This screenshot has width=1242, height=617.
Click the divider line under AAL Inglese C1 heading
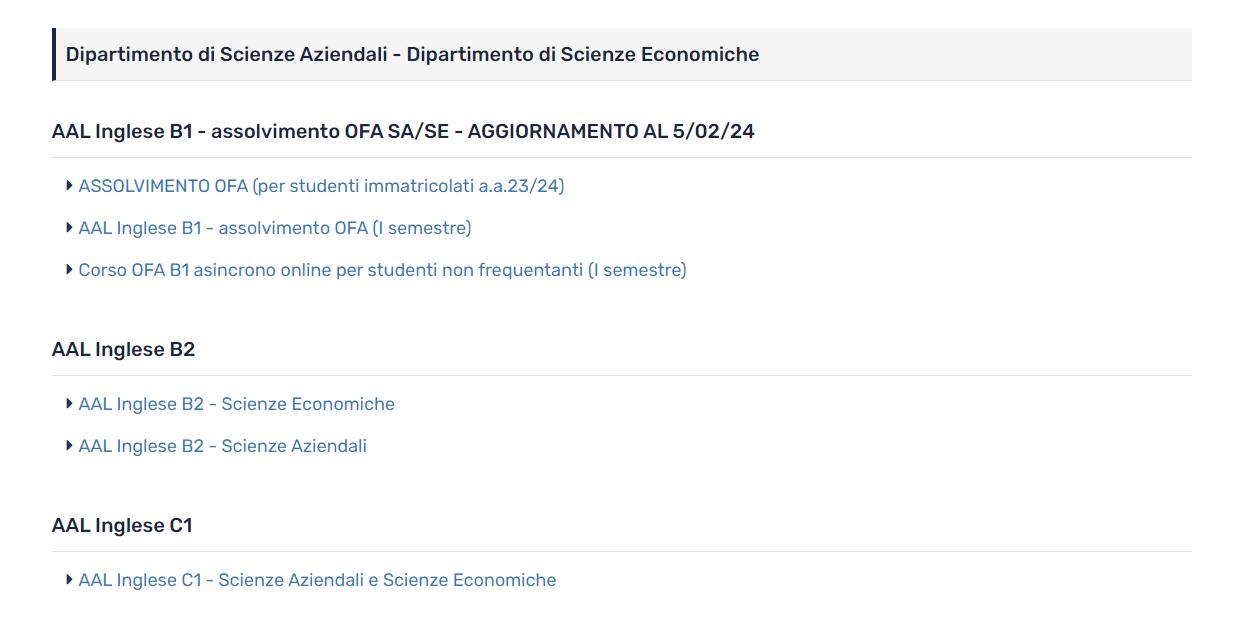[621, 551]
